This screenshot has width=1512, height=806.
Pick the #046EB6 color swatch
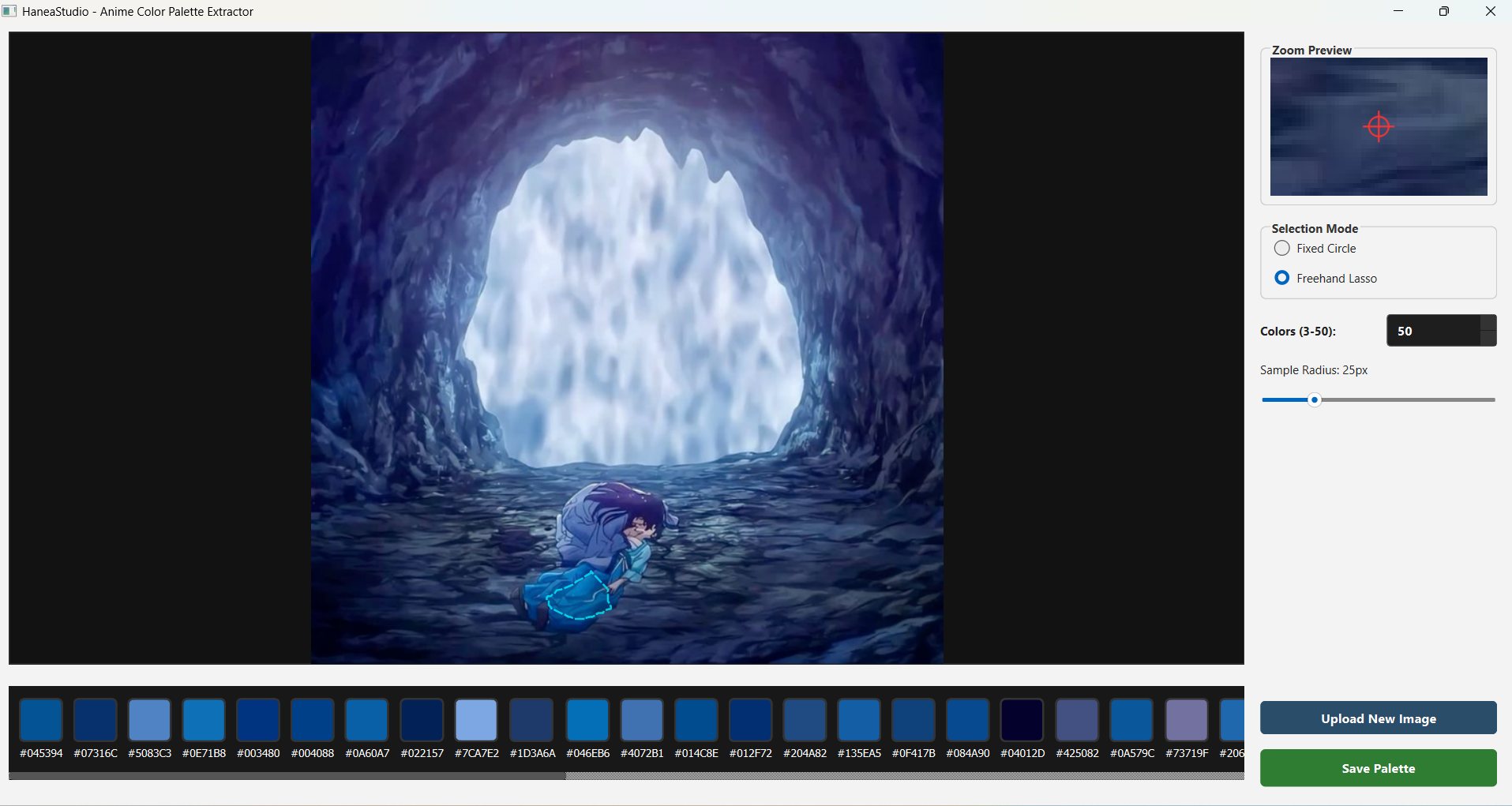coord(587,719)
